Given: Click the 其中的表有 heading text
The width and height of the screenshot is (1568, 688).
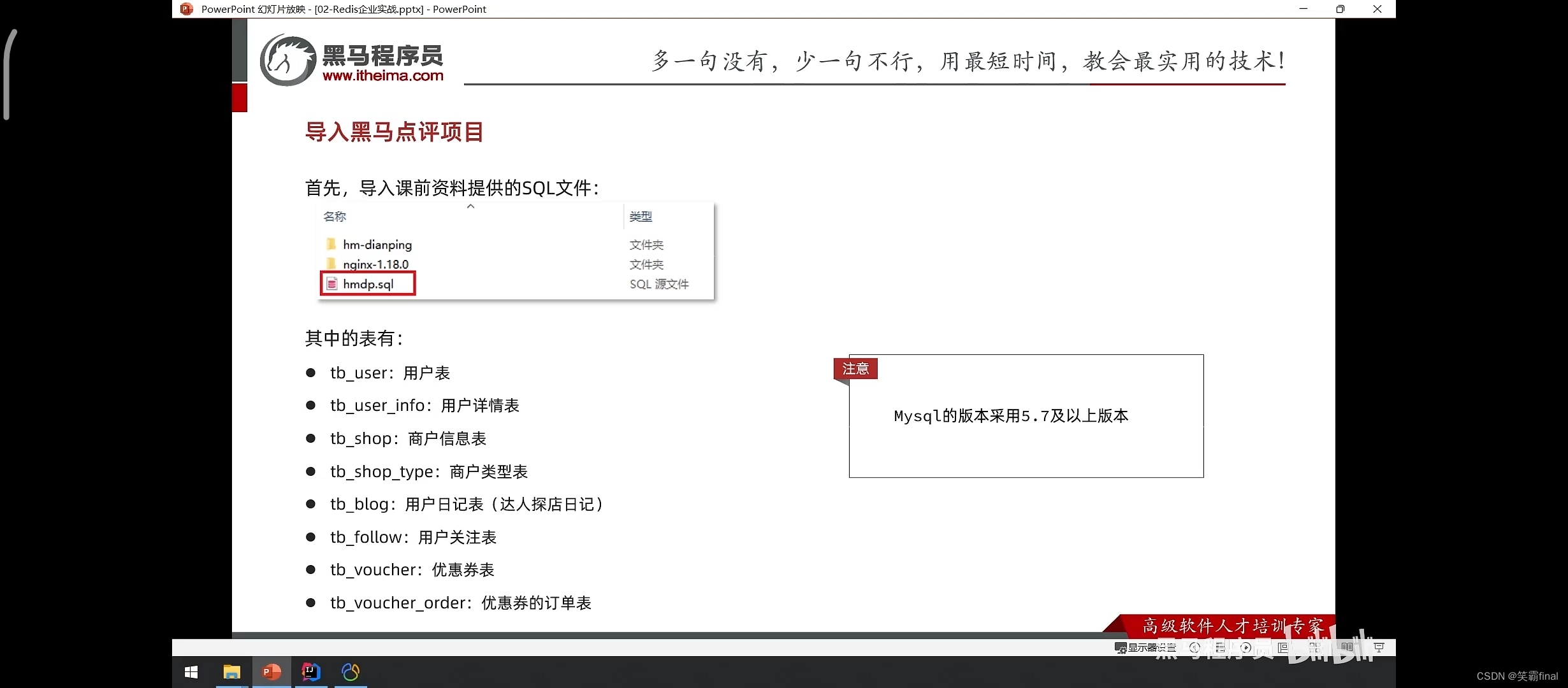Looking at the screenshot, I should pyautogui.click(x=354, y=338).
